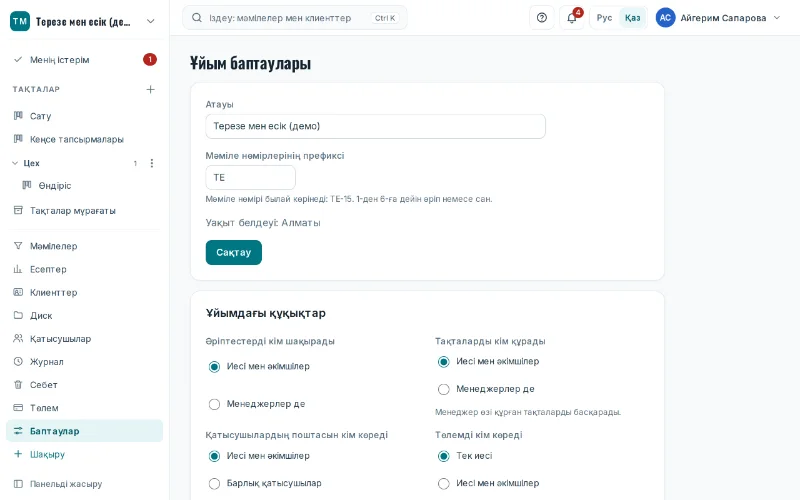The image size is (800, 500).
Task: Switch language to Қаз
Action: tap(633, 18)
